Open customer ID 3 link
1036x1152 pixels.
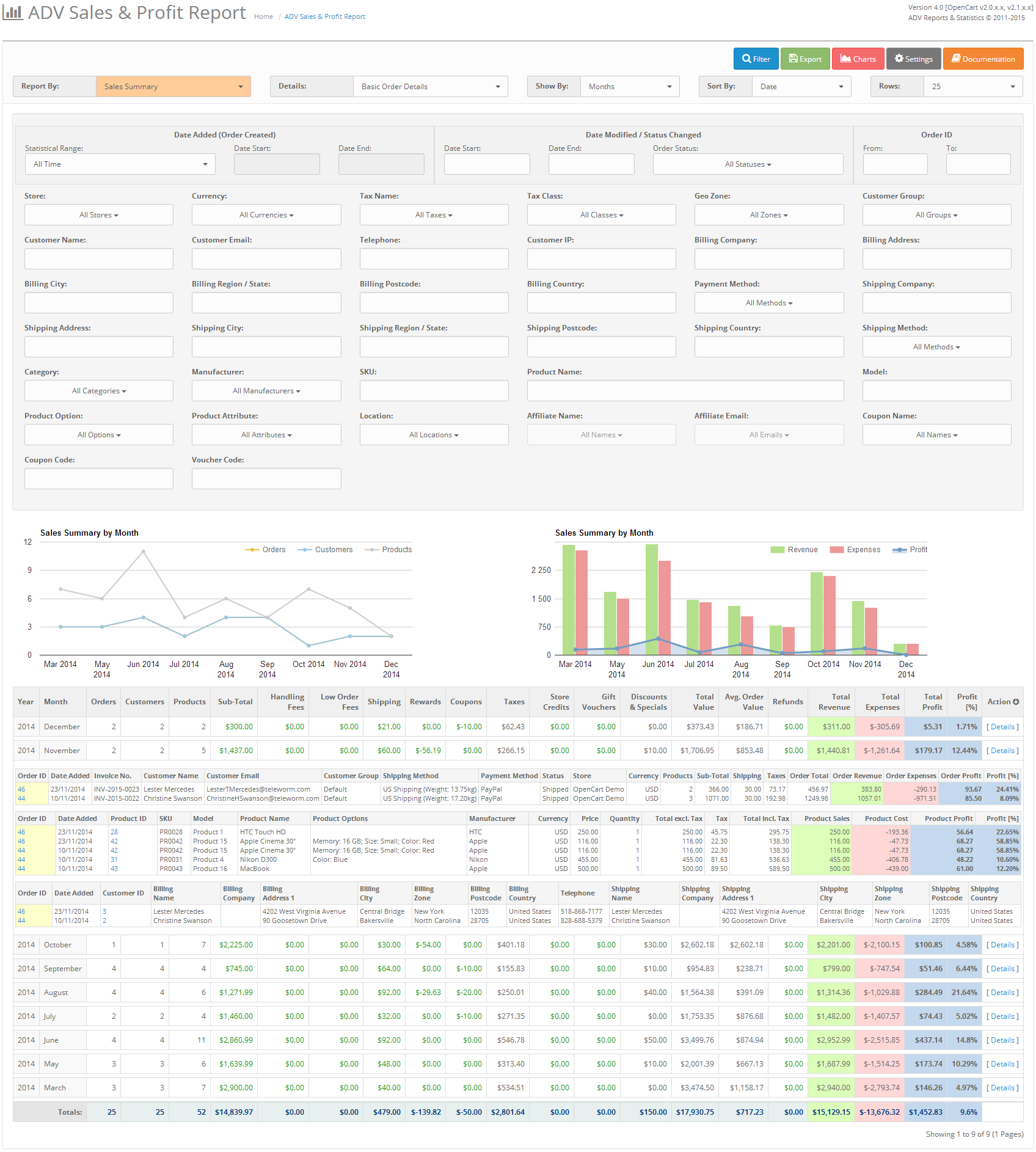click(x=104, y=911)
